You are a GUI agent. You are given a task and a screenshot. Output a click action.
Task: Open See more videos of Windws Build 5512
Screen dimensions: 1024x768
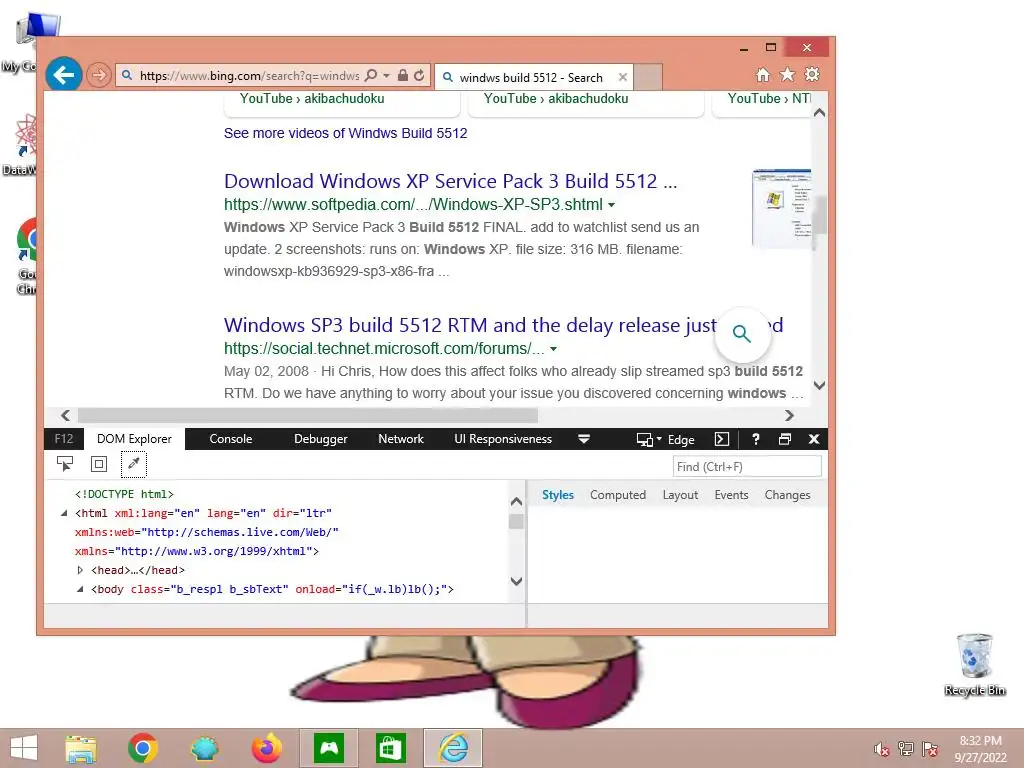(345, 133)
